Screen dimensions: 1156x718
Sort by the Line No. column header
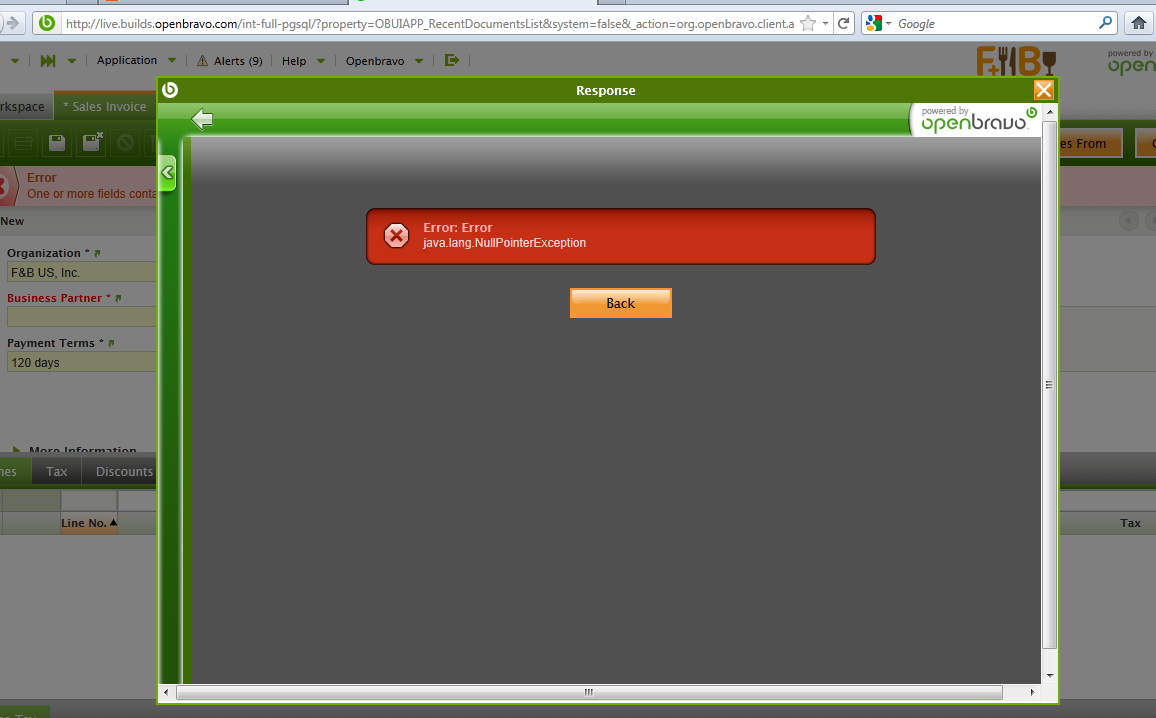88,523
